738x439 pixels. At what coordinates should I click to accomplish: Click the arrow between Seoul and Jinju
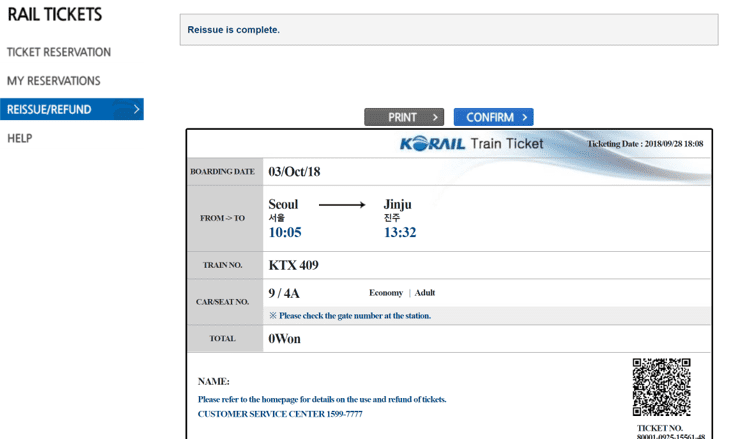342,205
